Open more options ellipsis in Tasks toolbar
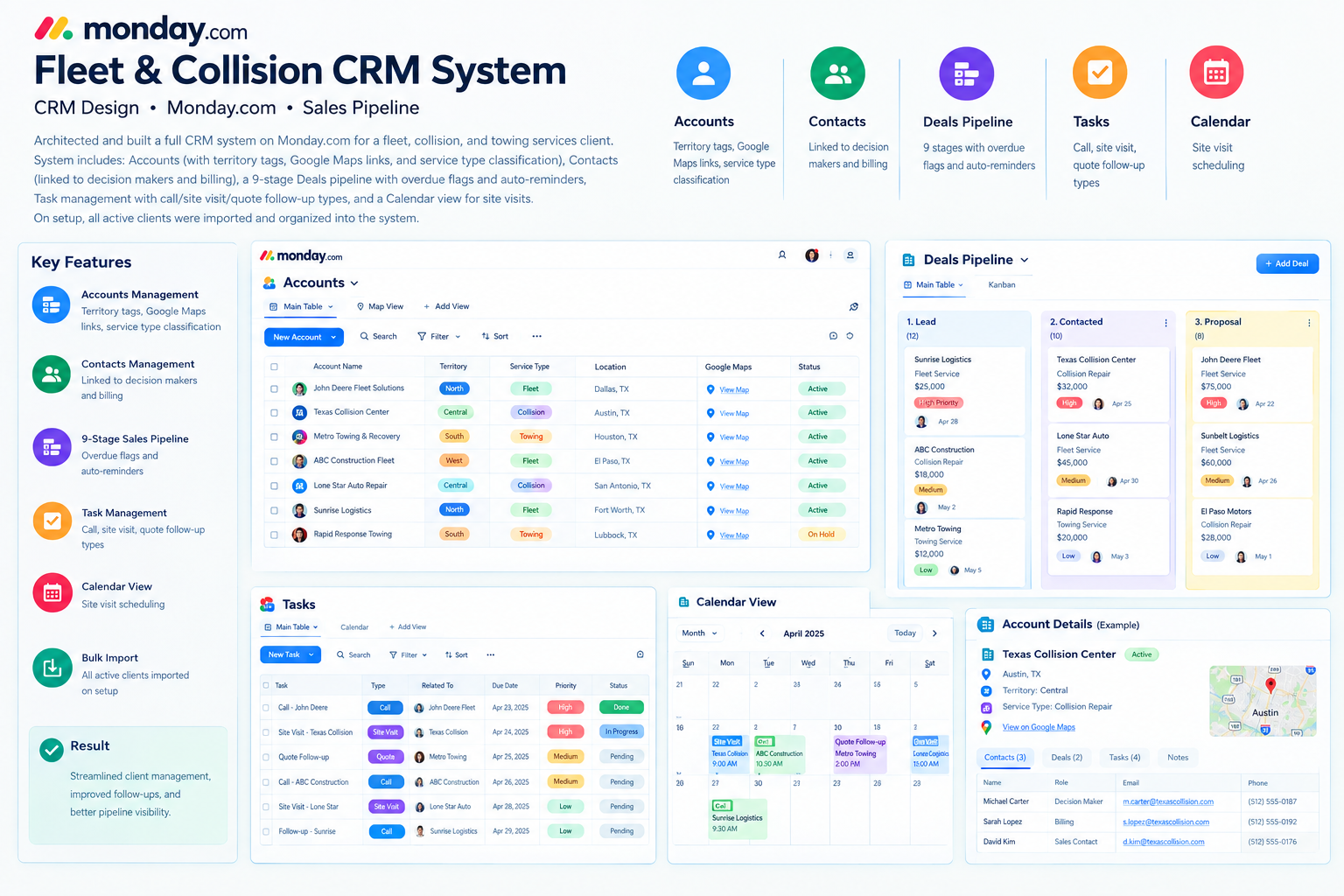 [x=490, y=654]
